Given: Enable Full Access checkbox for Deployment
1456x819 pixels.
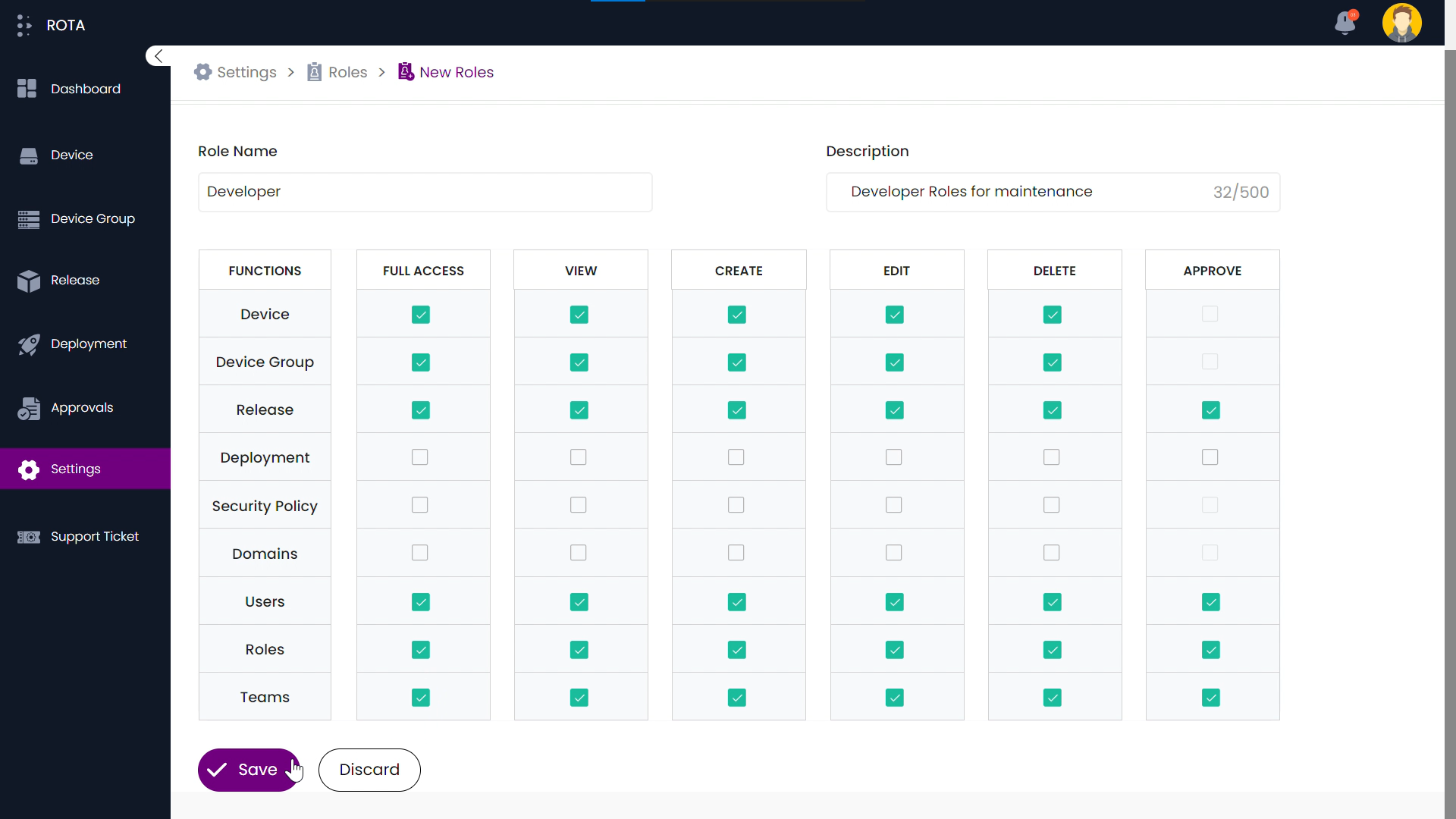Looking at the screenshot, I should 420,457.
